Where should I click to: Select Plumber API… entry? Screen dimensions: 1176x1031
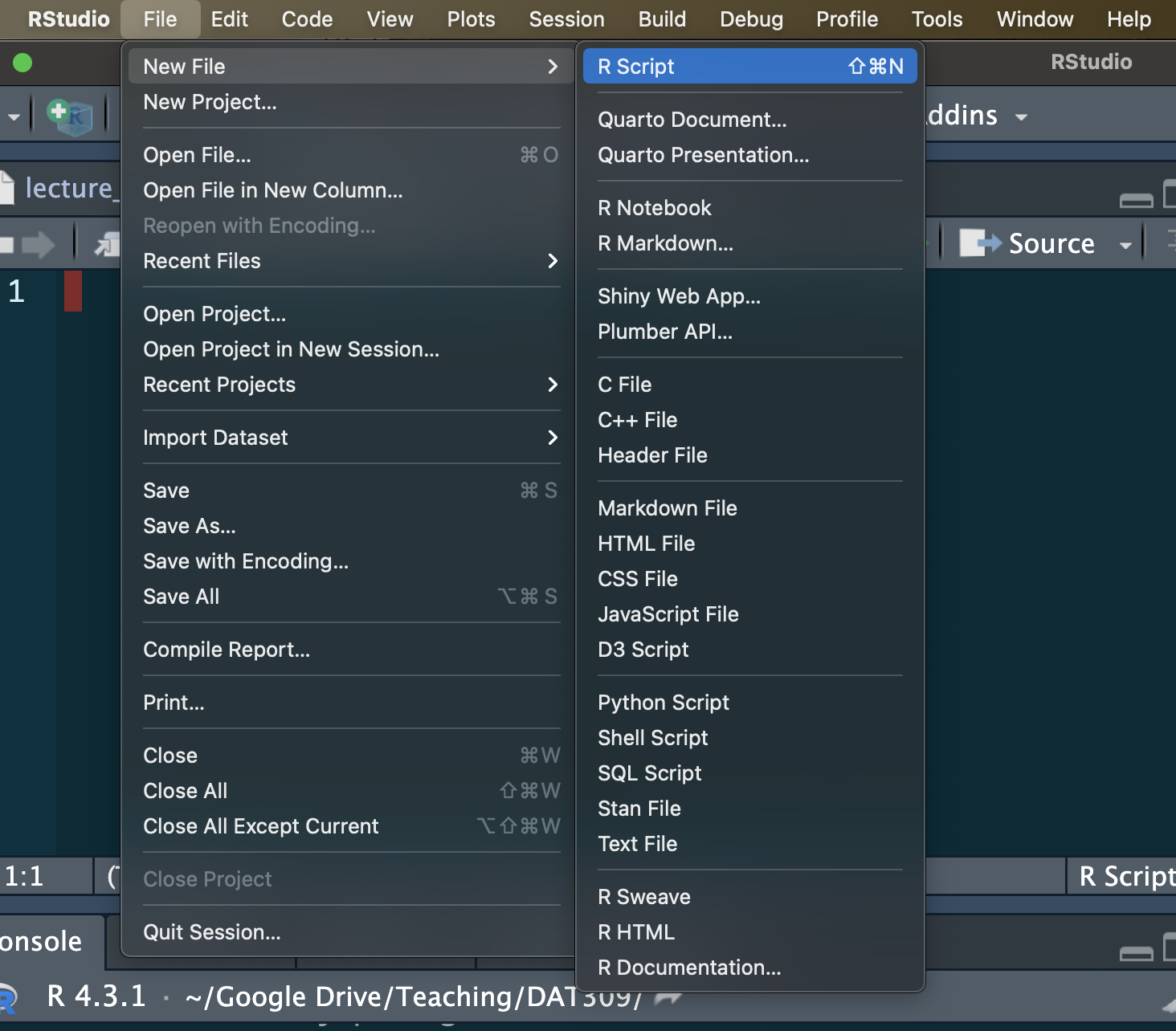(x=750, y=331)
